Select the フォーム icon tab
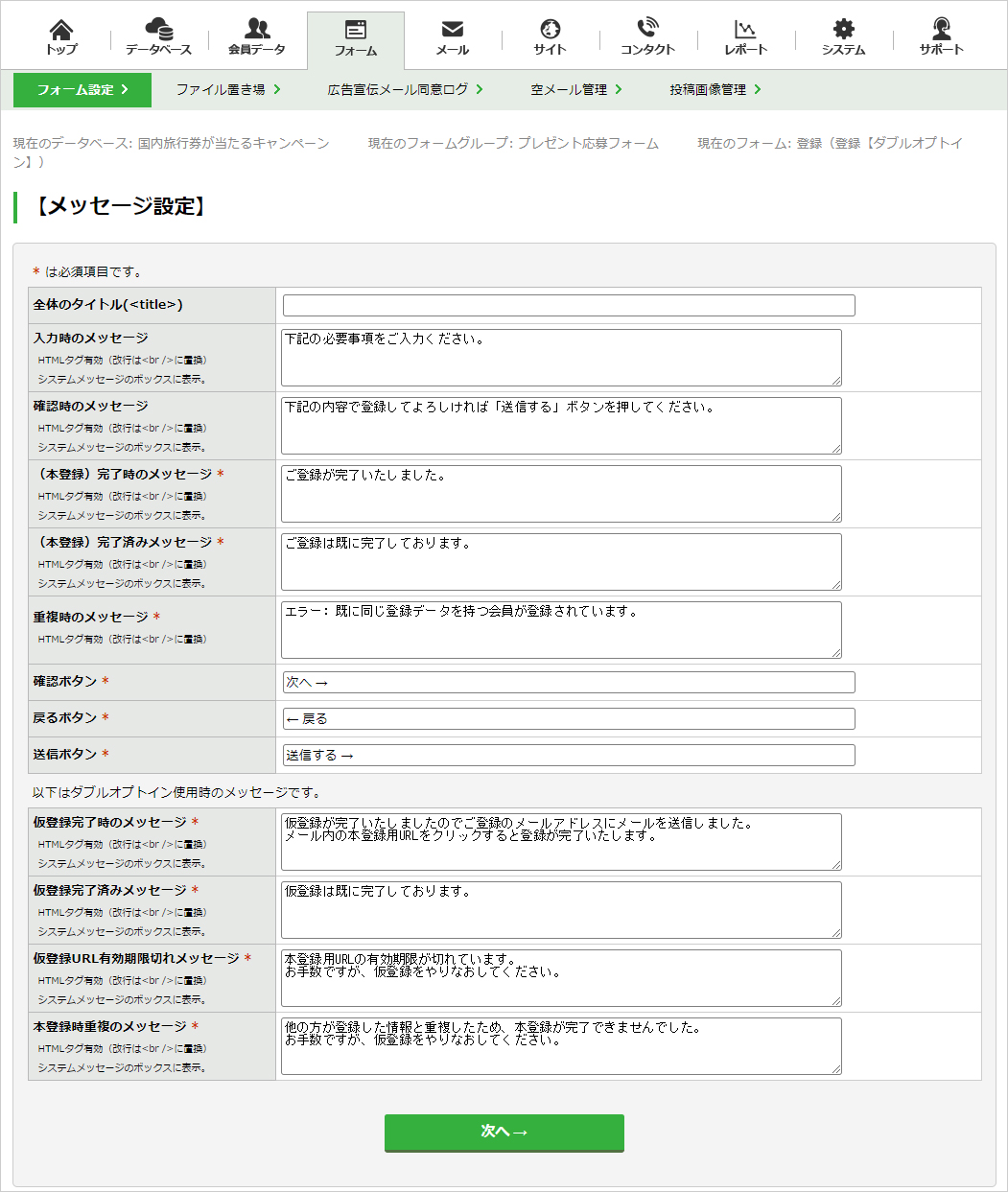1008x1192 pixels. tap(356, 40)
